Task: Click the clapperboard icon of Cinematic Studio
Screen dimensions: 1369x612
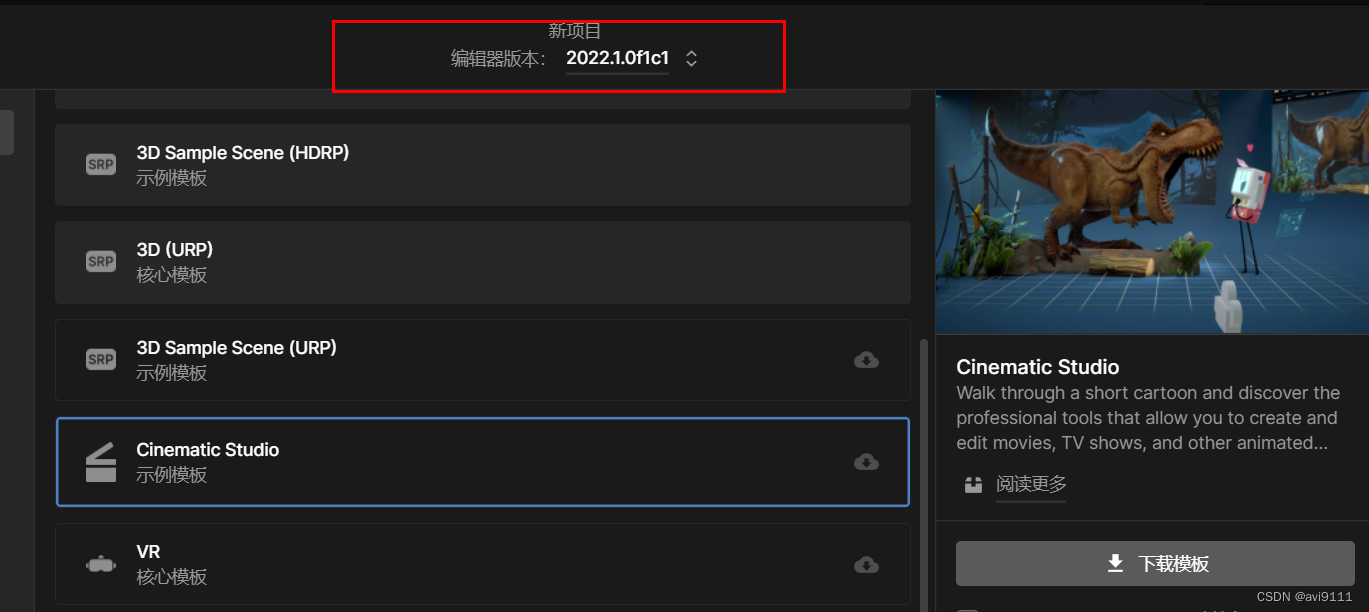Action: pos(101,462)
